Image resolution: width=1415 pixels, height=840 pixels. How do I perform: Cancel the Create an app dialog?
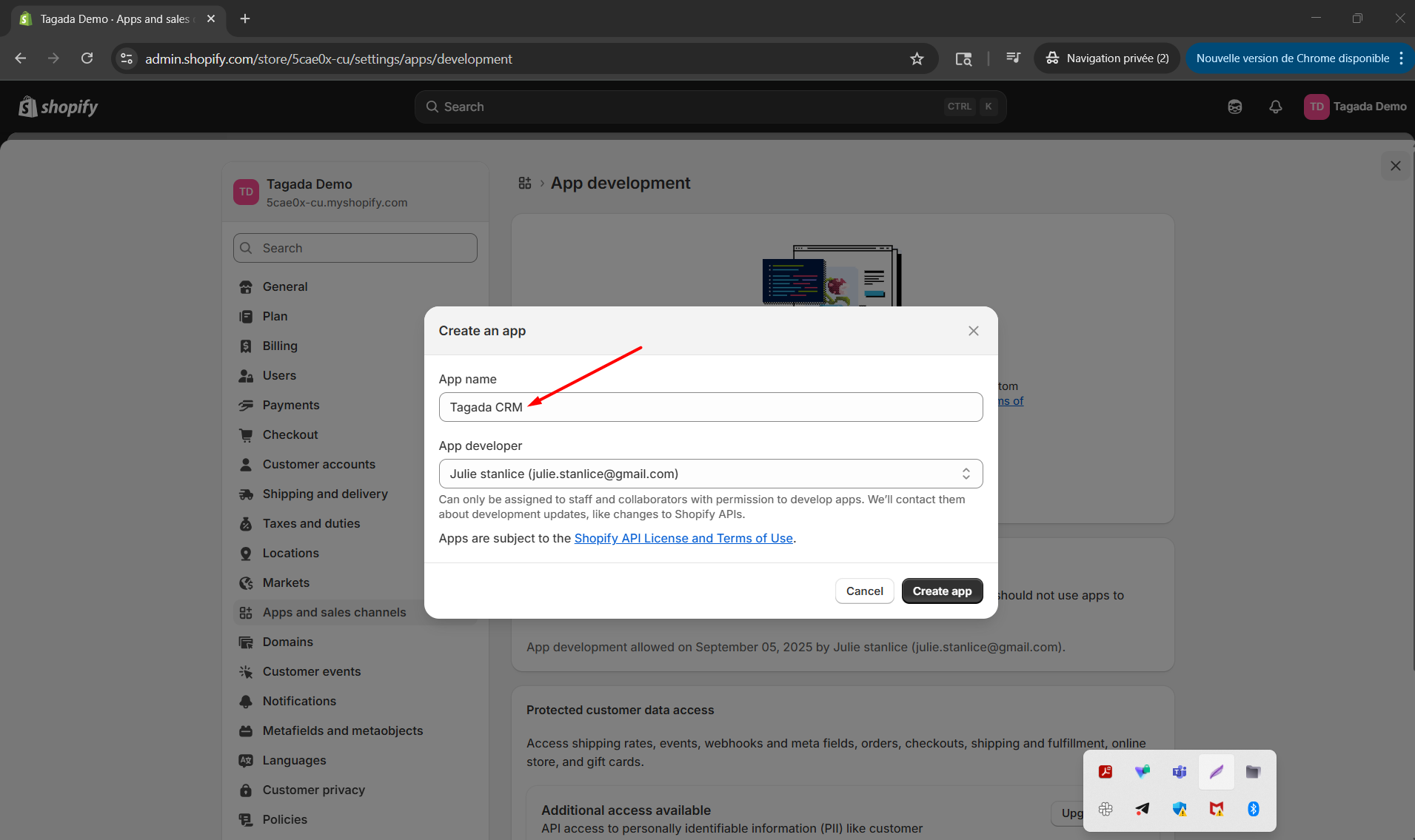[x=864, y=591]
